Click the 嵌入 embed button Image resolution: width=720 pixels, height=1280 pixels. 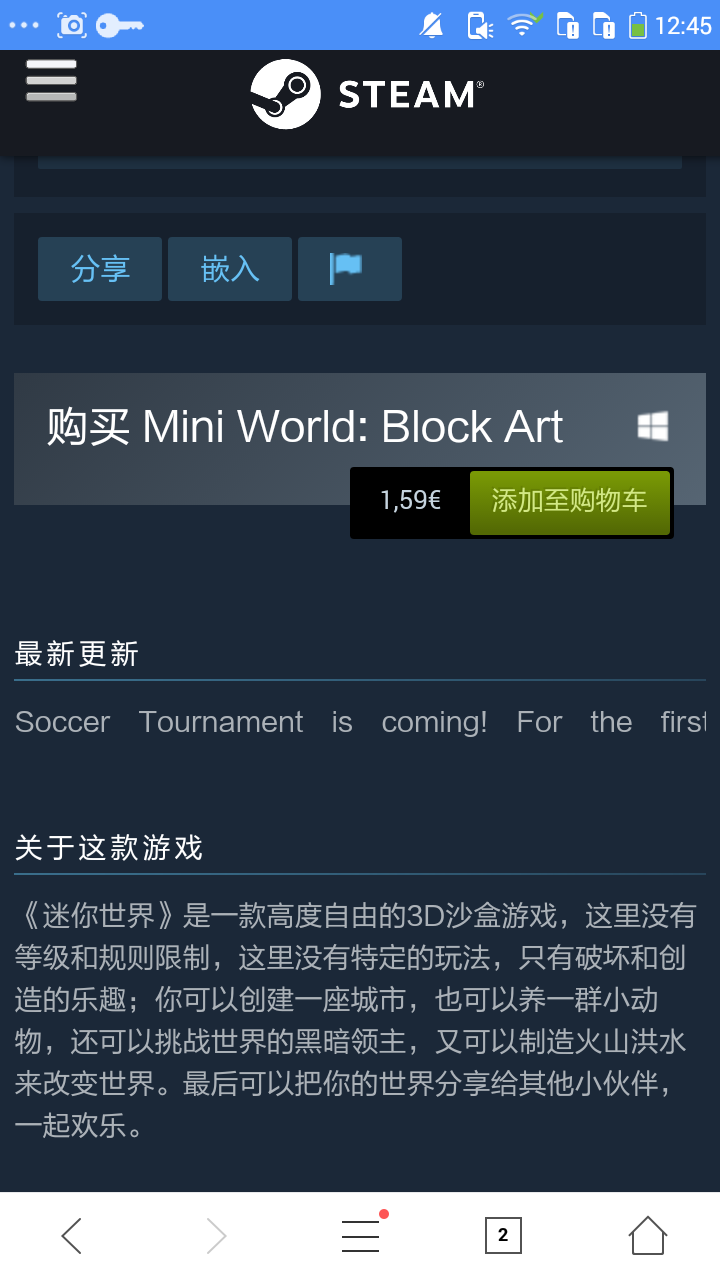pyautogui.click(x=230, y=269)
